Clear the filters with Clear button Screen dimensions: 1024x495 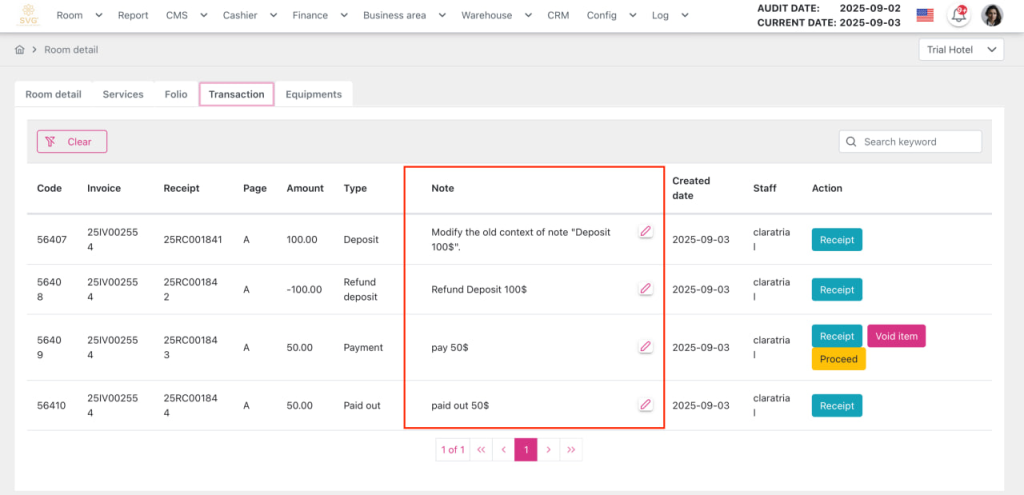click(x=72, y=142)
